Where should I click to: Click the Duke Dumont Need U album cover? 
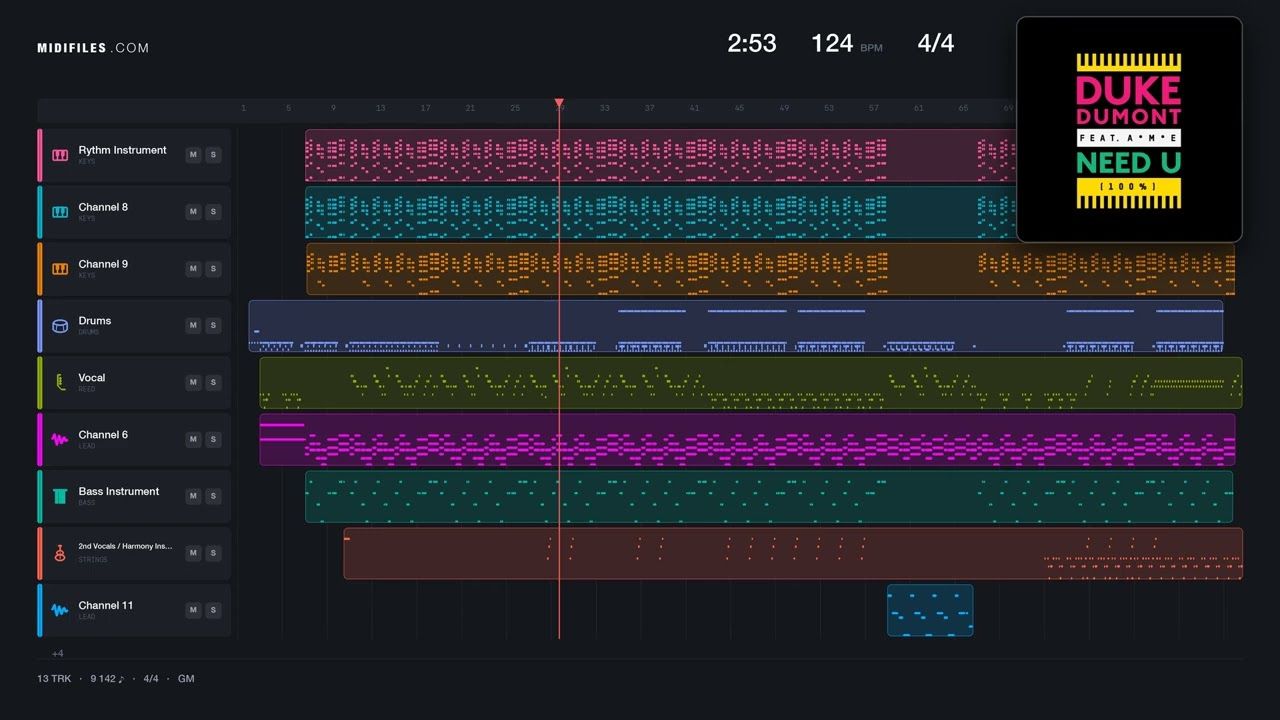click(x=1129, y=130)
